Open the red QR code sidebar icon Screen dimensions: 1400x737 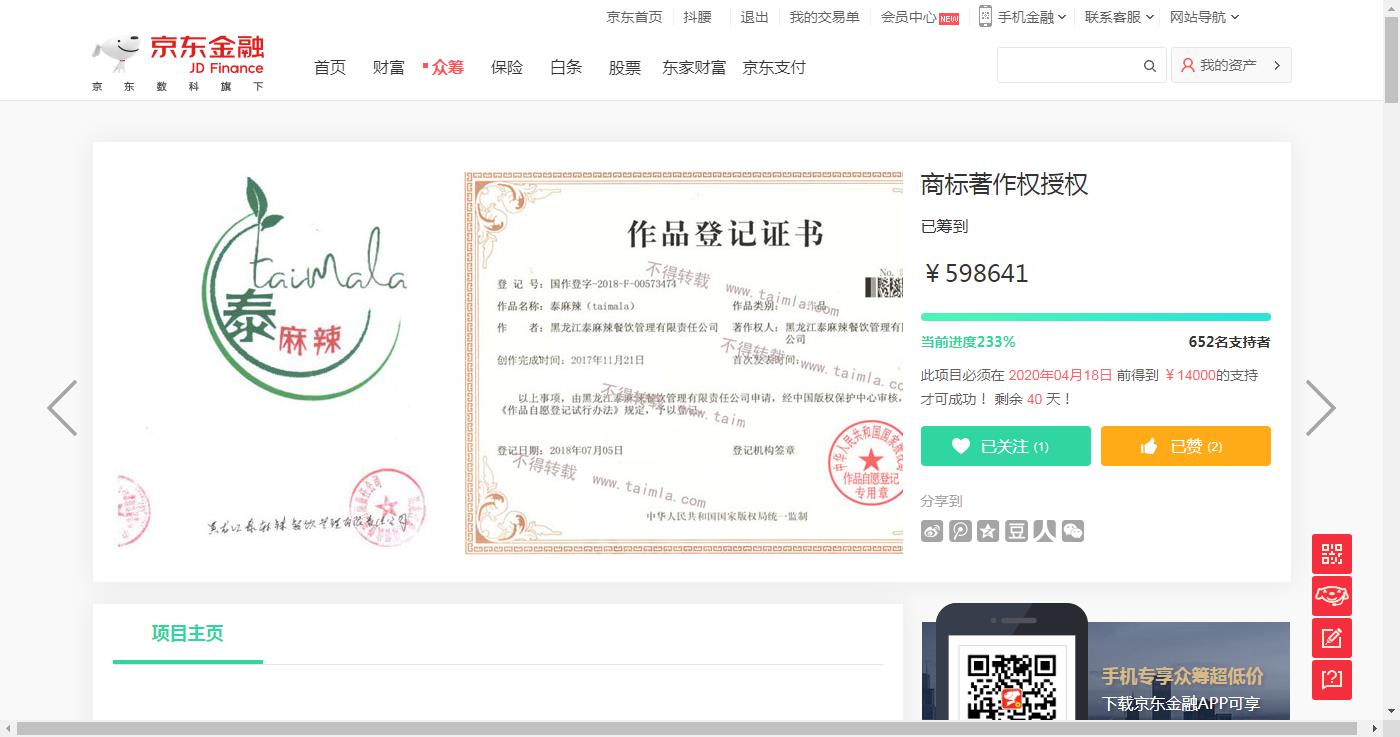click(x=1331, y=554)
